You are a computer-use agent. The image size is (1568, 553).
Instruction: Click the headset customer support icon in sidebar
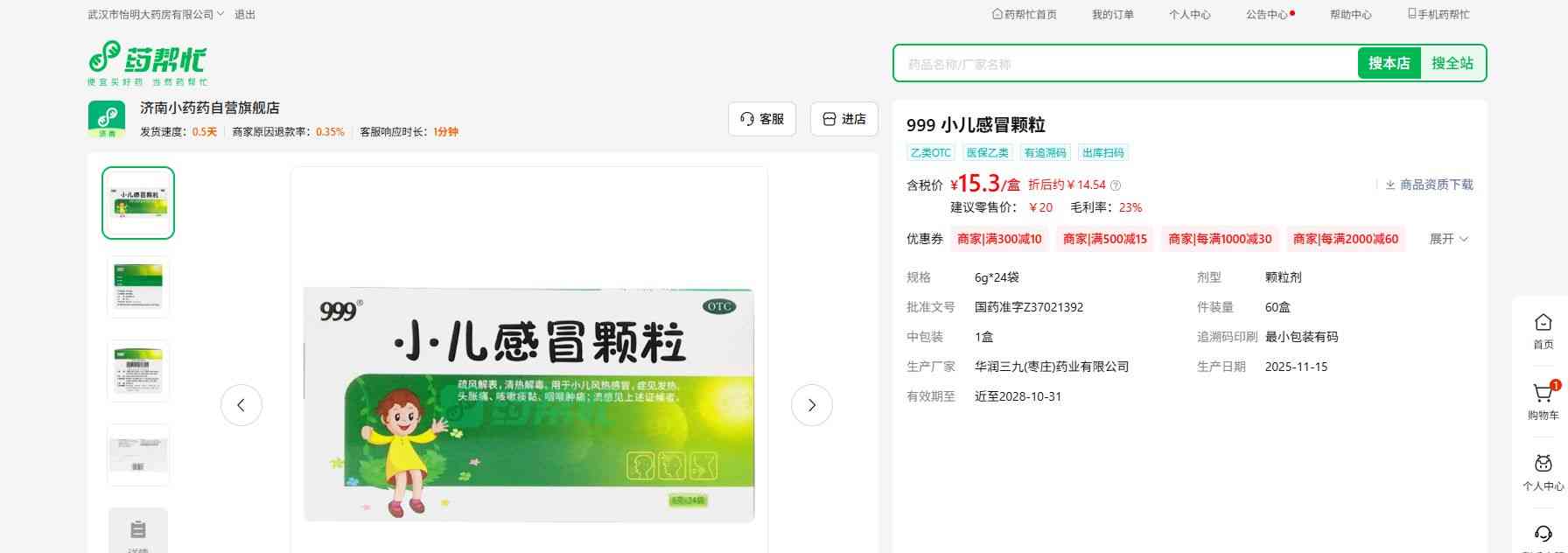pos(1543,534)
